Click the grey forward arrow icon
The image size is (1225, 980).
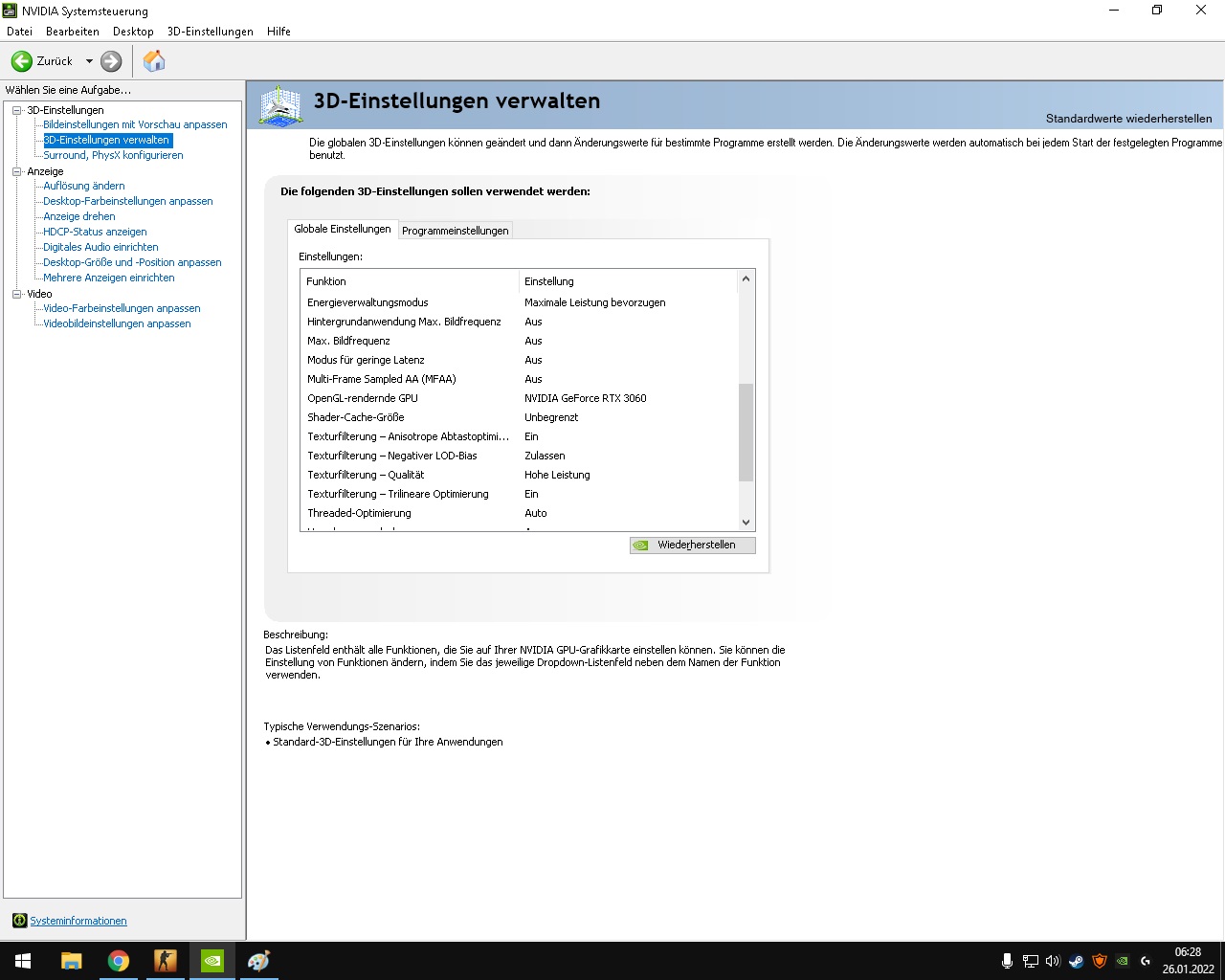111,61
